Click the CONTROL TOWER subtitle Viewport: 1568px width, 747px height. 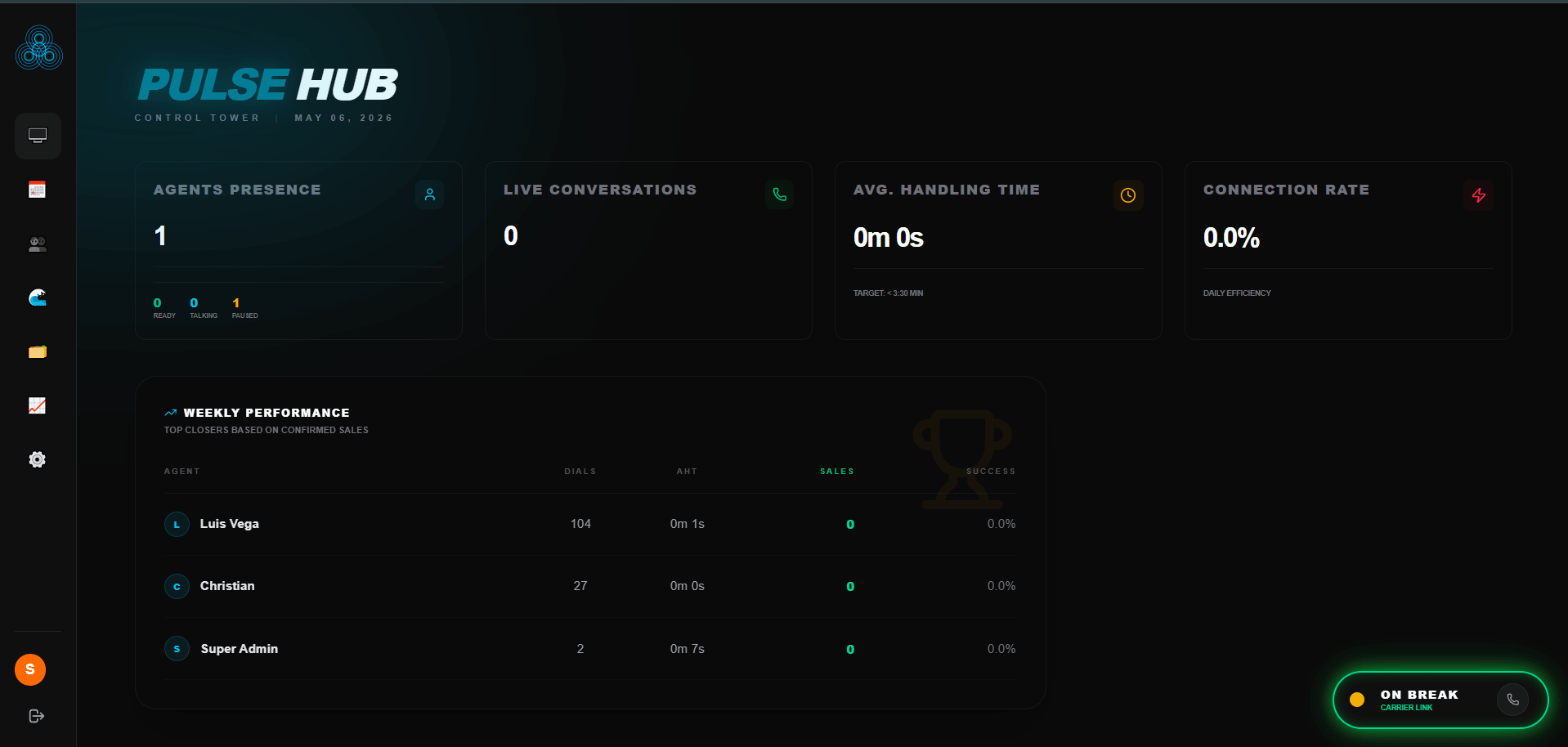coord(197,118)
